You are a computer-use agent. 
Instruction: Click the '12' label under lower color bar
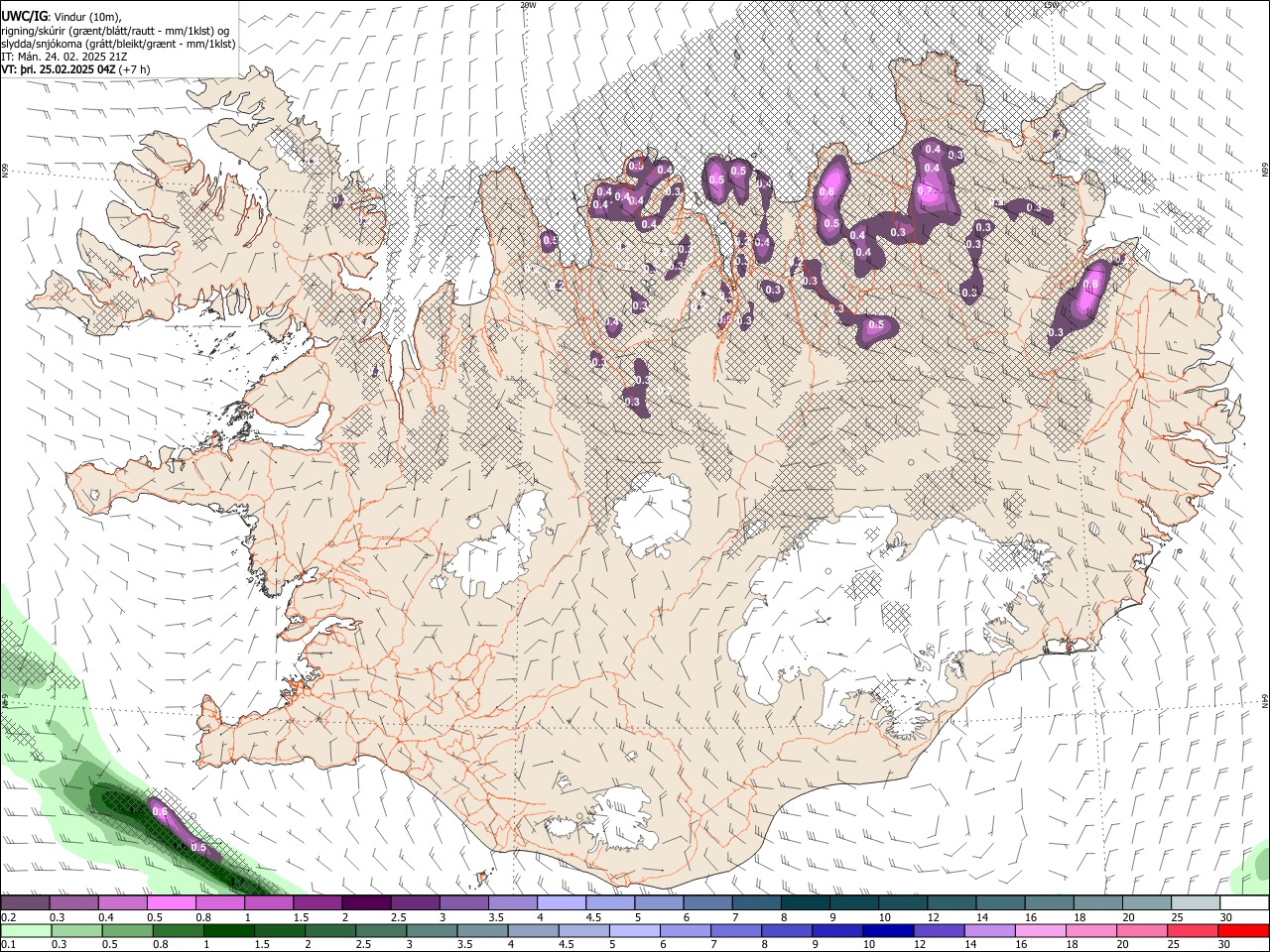click(920, 945)
